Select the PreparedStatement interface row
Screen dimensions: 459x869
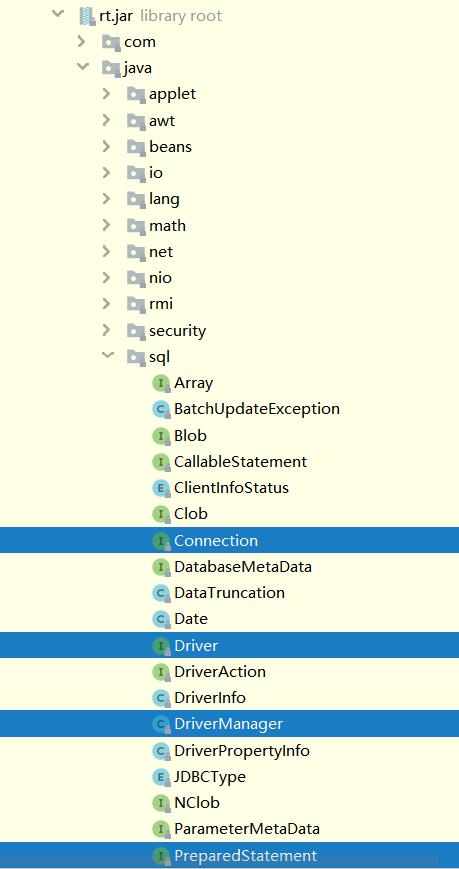point(230,855)
